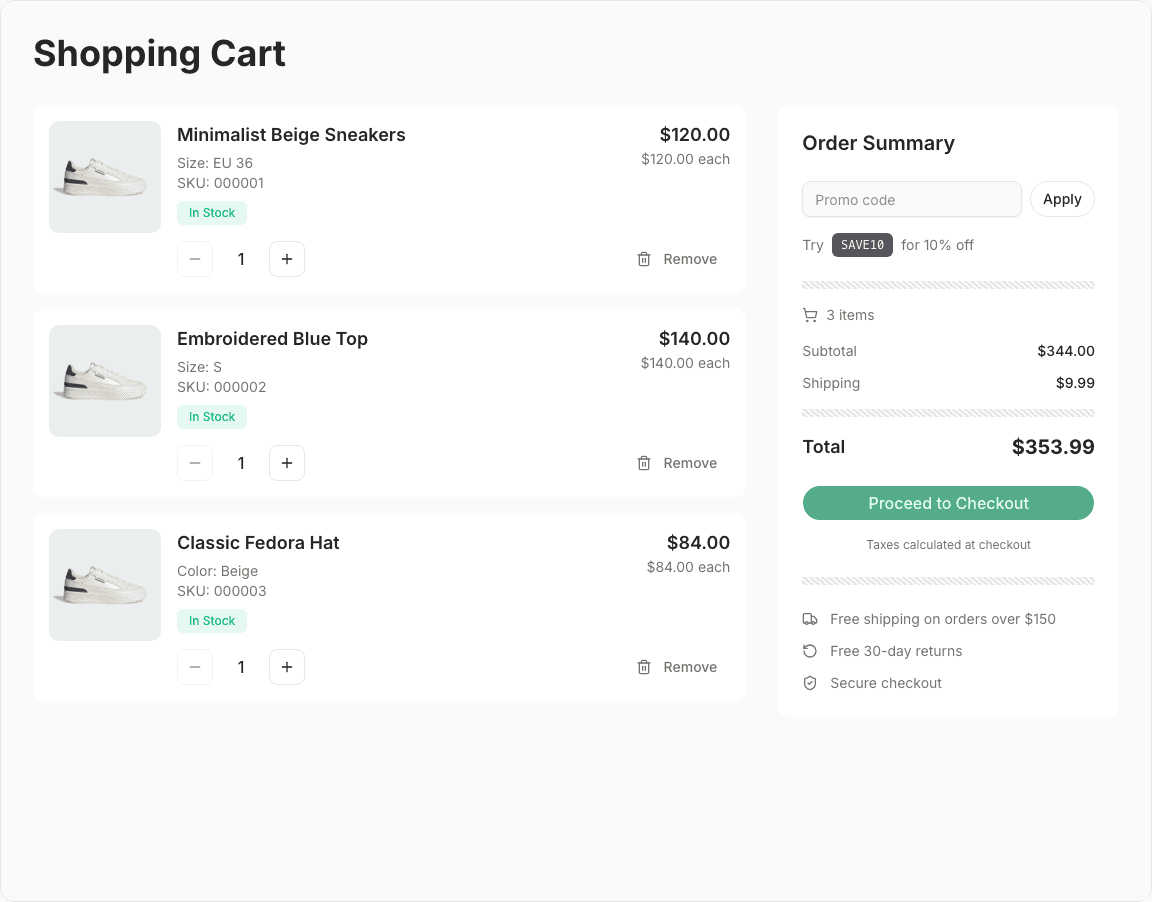1152x902 pixels.
Task: Click the Apply promo code button
Action: pyautogui.click(x=1062, y=199)
